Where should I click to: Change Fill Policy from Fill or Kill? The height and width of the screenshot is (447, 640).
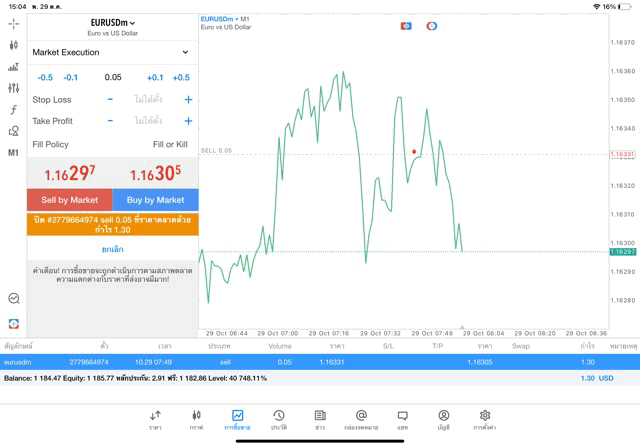coord(169,145)
